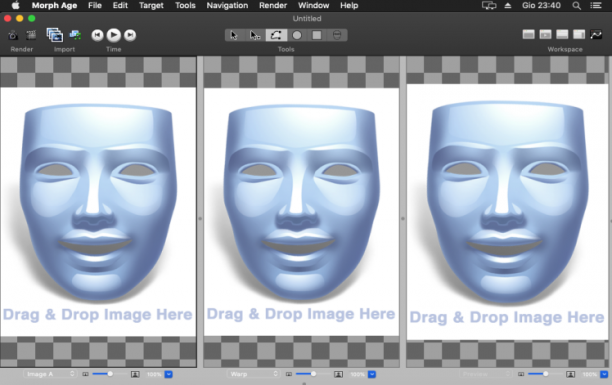Open the Warp view dropdown
The image size is (612, 385).
tap(253, 374)
